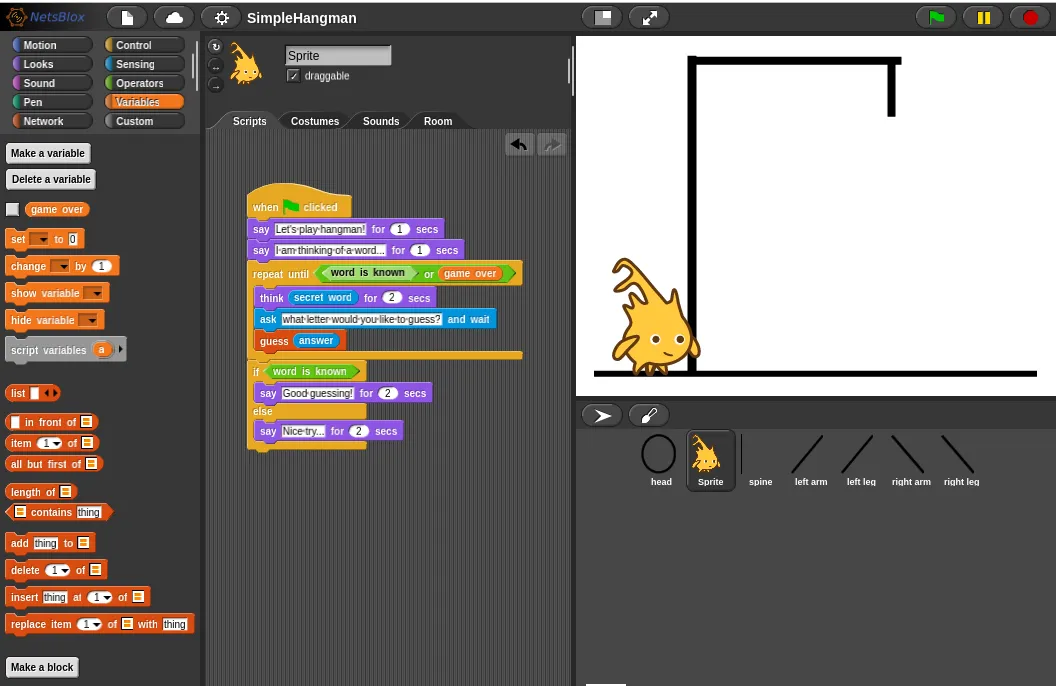Screen dimensions: 1056x686
Task: Toggle the draggable checkbox
Action: pyautogui.click(x=293, y=75)
